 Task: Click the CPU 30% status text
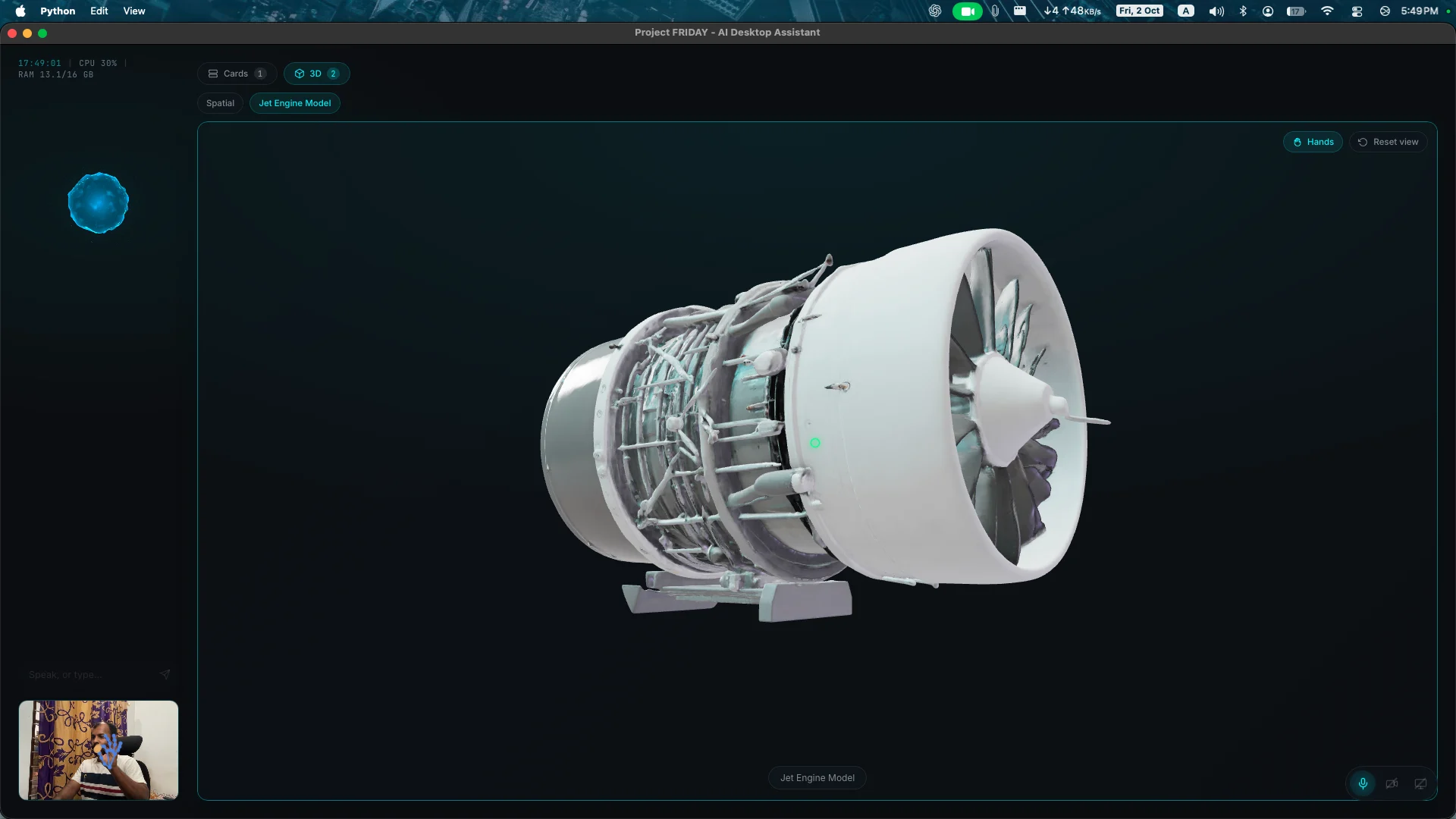[x=98, y=63]
